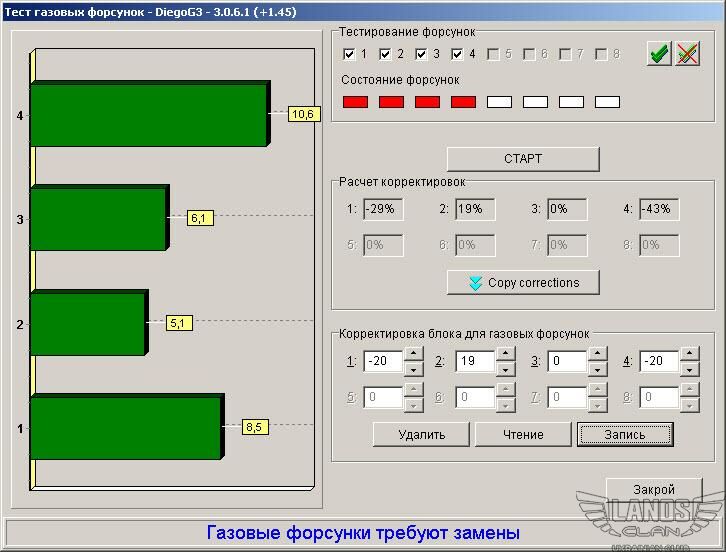Increase injector 1 correction with up arrow
The width and height of the screenshot is (726, 552).
pyautogui.click(x=413, y=354)
